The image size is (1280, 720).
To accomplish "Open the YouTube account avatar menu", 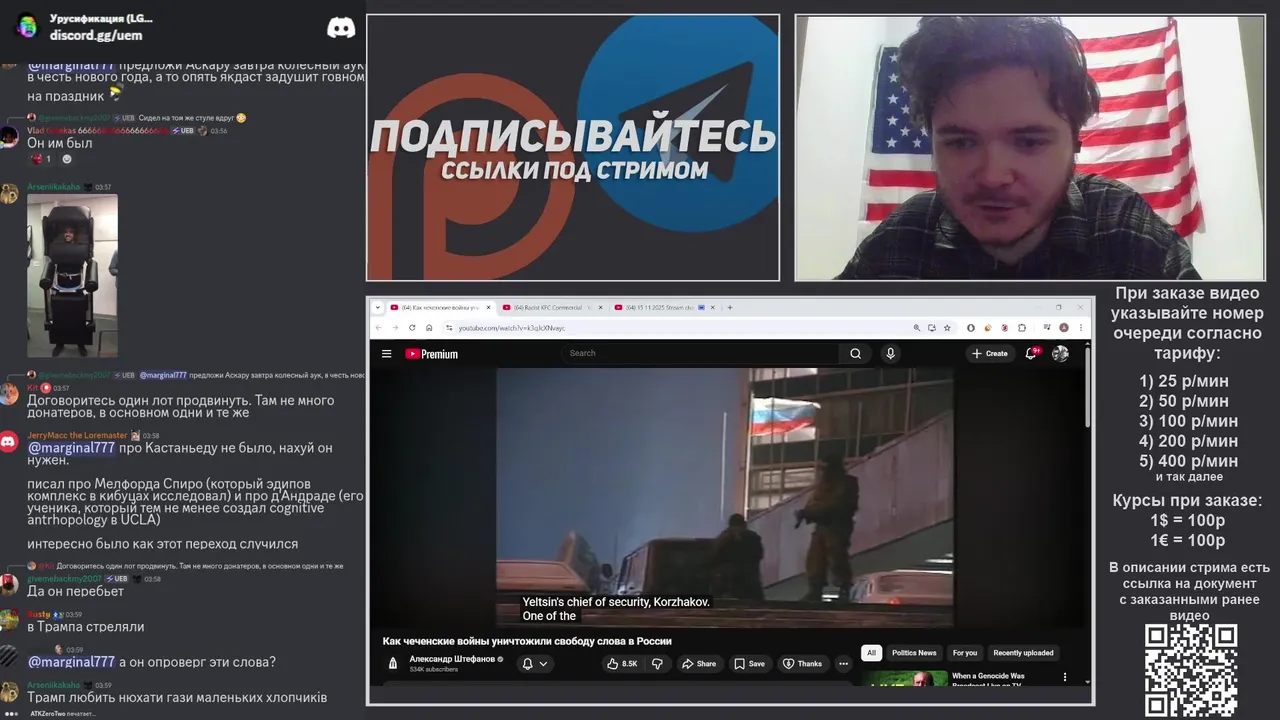I will point(1060,353).
